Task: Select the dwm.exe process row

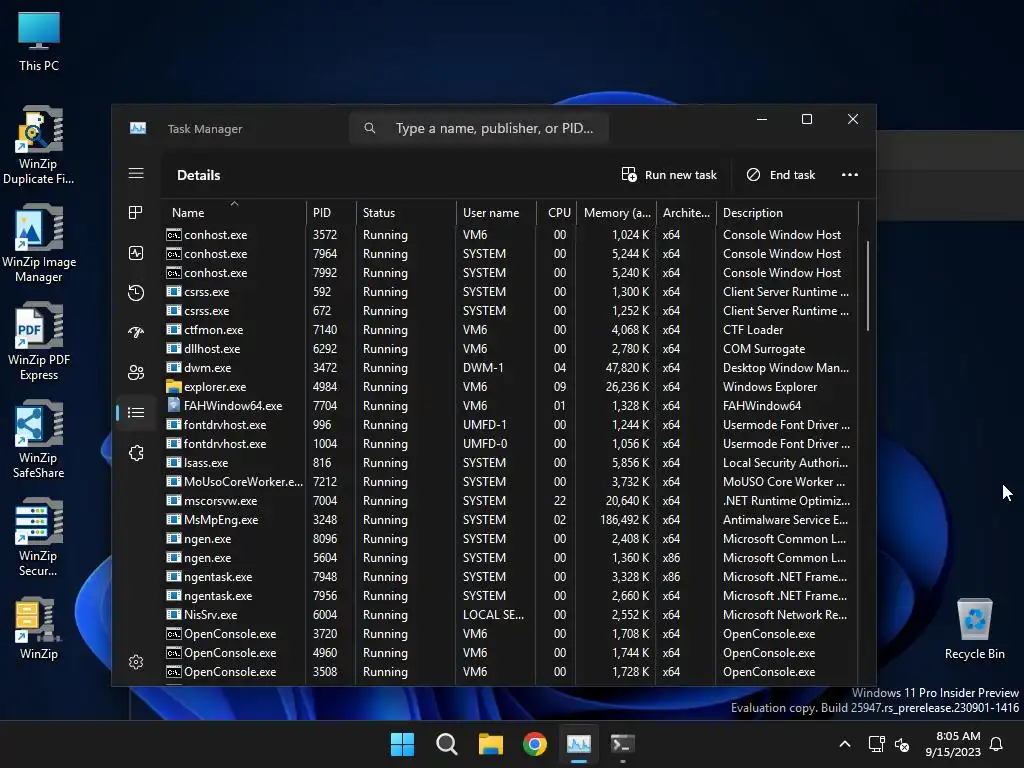Action: click(509, 368)
